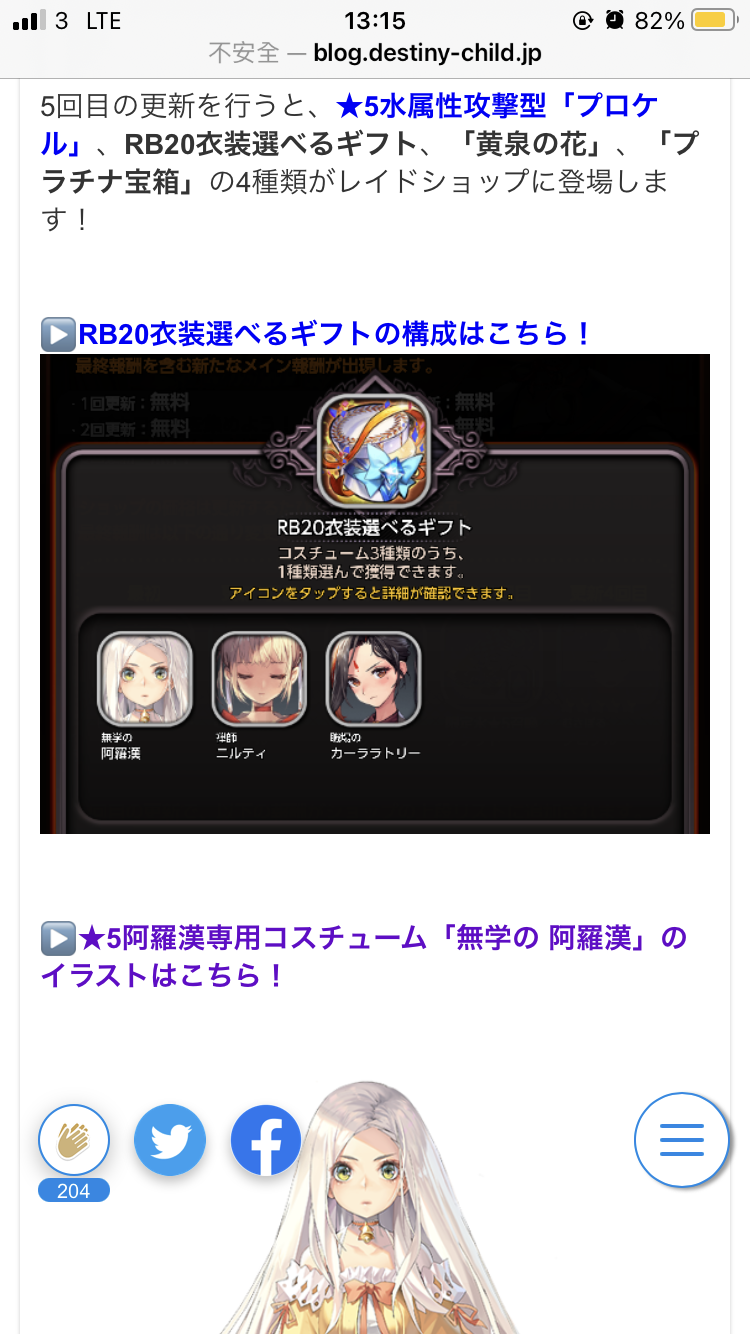Tap the RB20 gift composition screenshot image
This screenshot has height=1334, width=750.
pyautogui.click(x=375, y=594)
